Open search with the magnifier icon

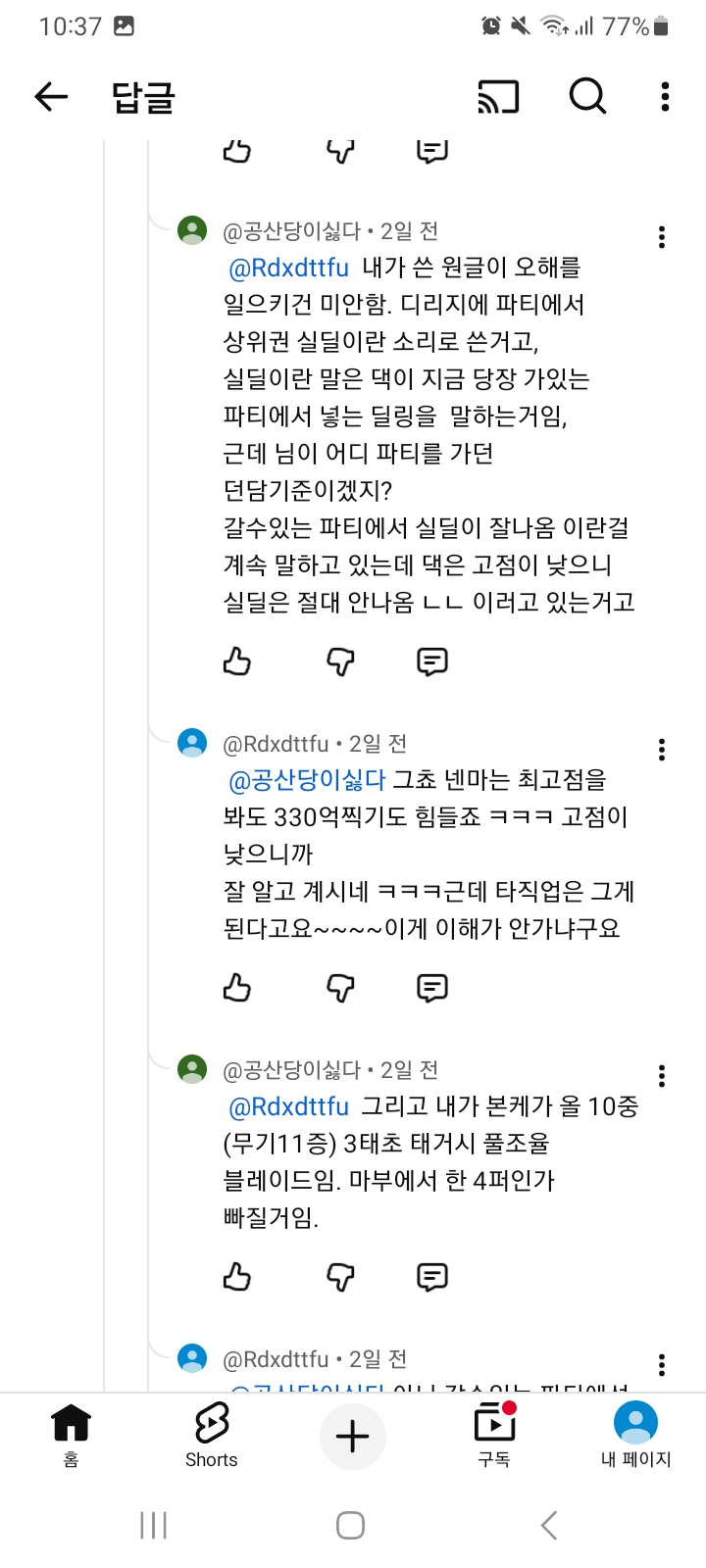pyautogui.click(x=587, y=96)
